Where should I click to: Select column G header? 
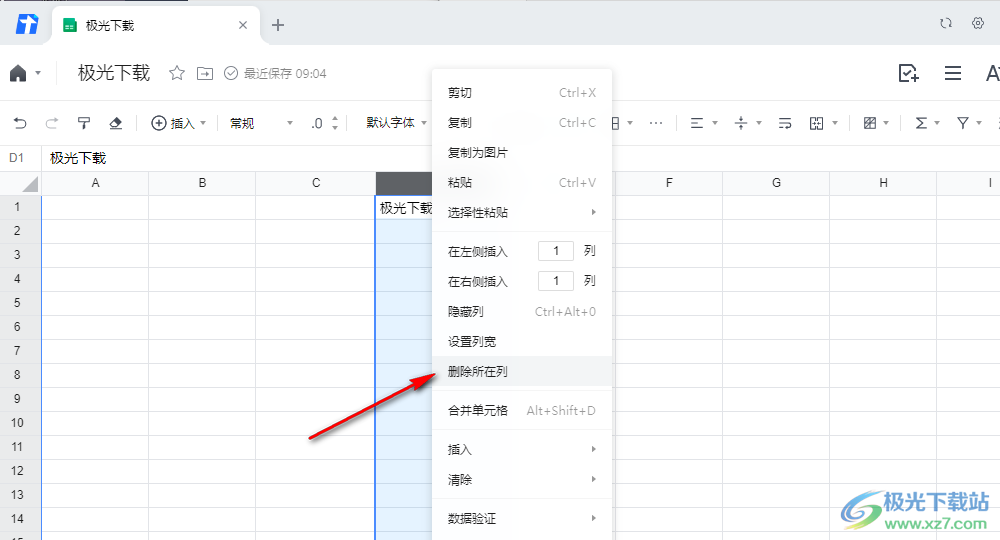776,184
